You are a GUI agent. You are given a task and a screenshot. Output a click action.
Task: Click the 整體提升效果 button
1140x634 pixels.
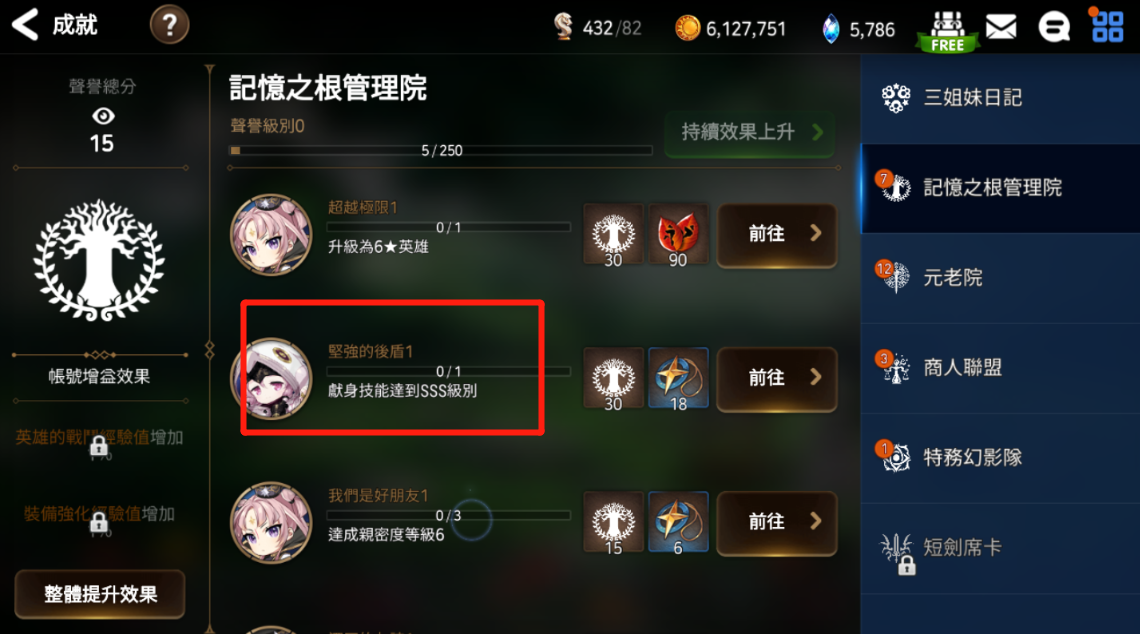coord(100,594)
